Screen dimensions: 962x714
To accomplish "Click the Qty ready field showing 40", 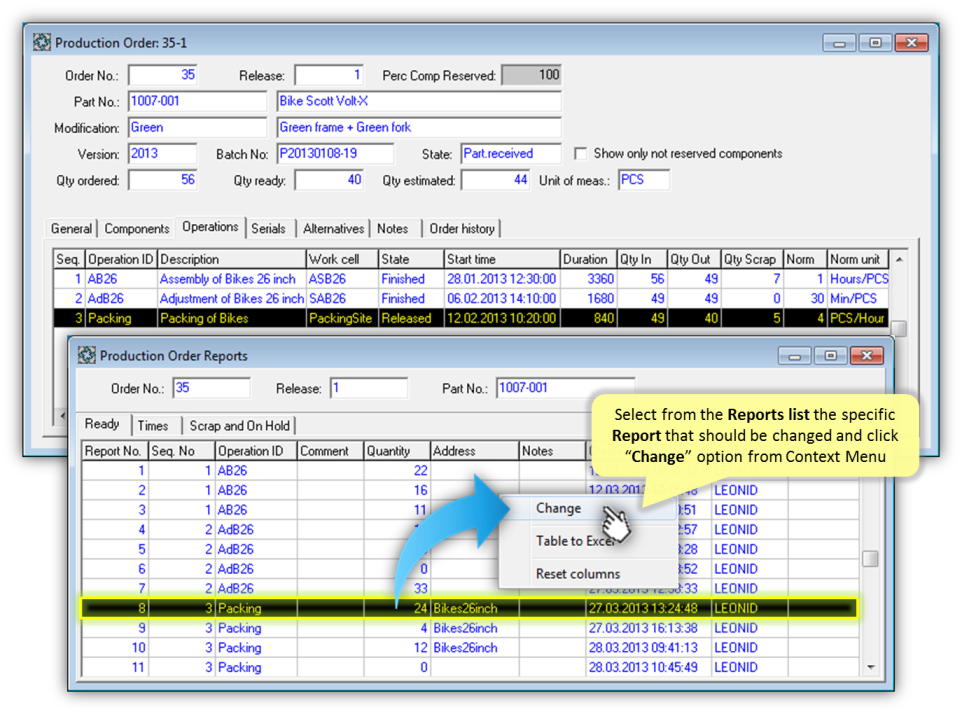I will 329,180.
